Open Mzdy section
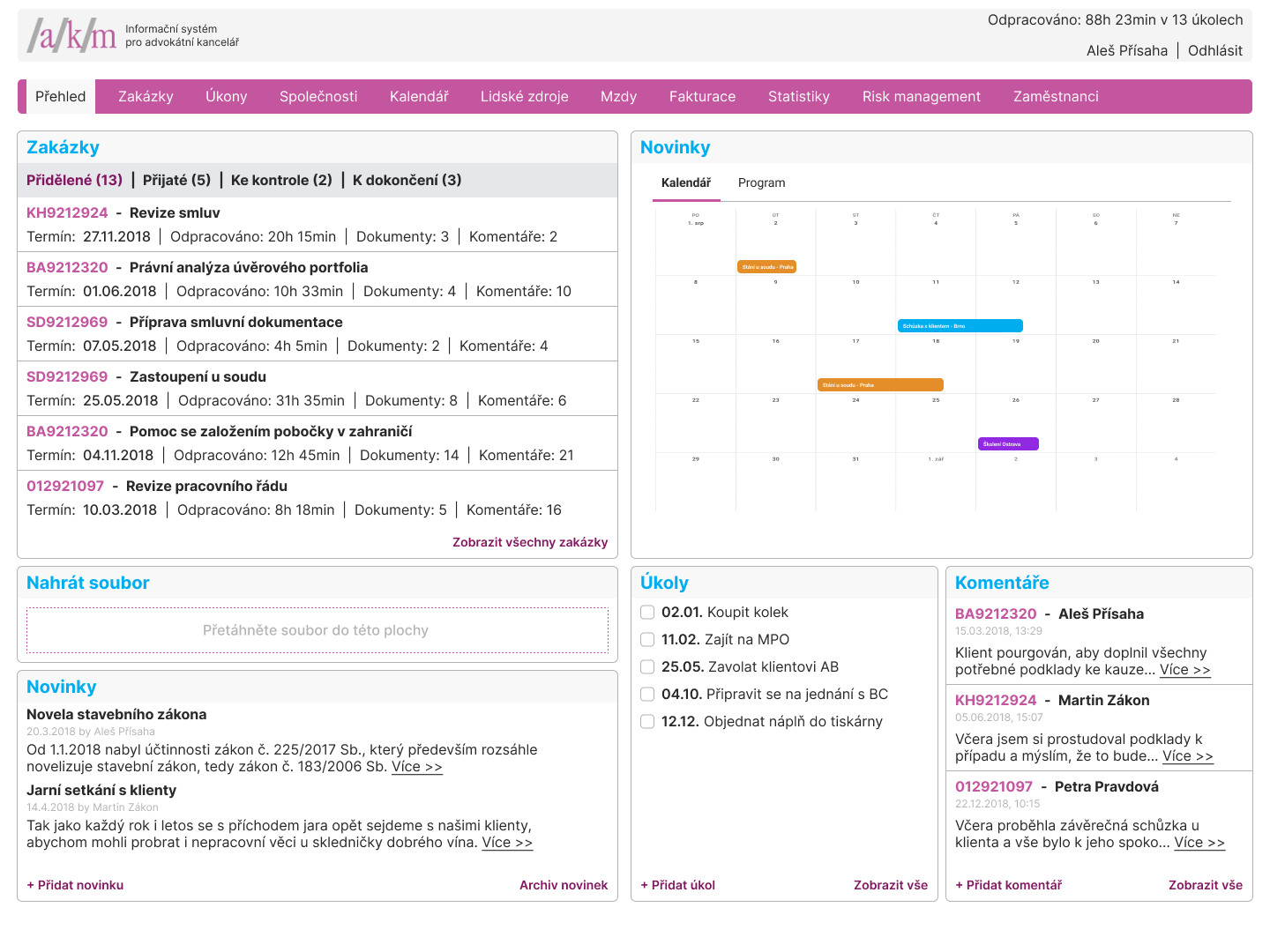1270x952 pixels. click(618, 97)
